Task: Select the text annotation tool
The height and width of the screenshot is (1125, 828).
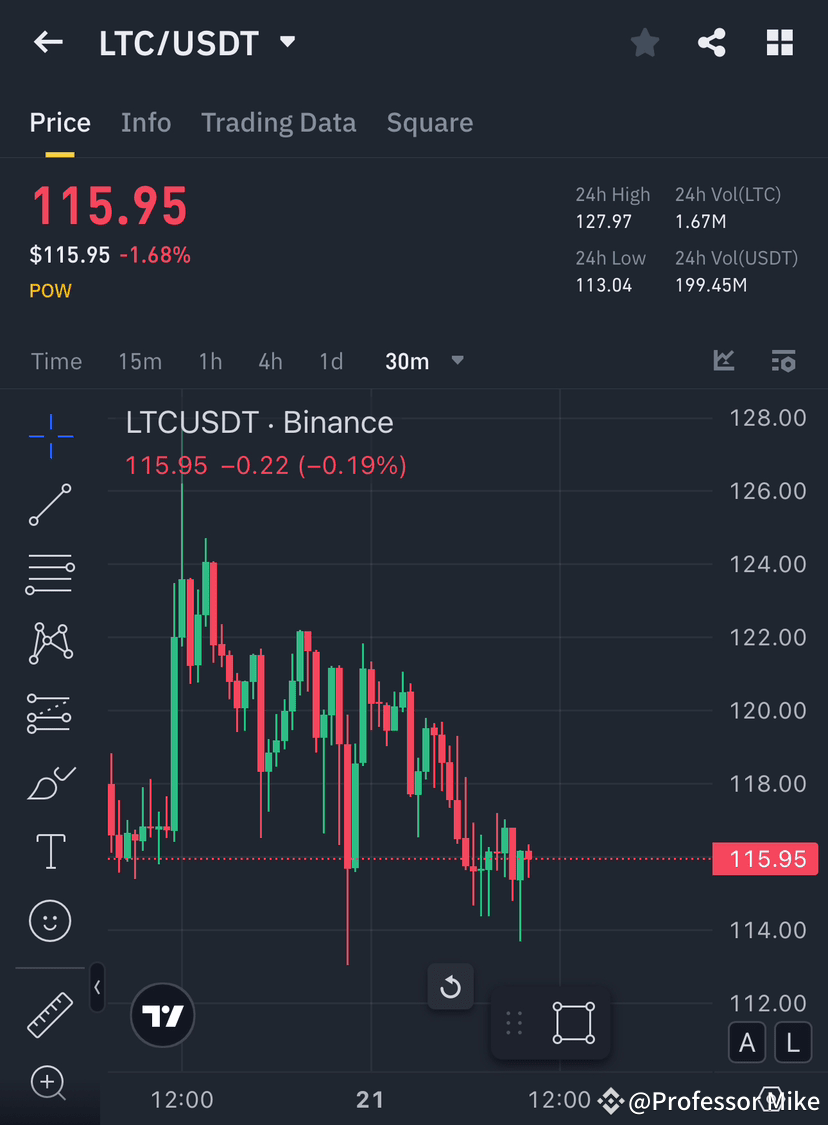Action: pyautogui.click(x=50, y=850)
